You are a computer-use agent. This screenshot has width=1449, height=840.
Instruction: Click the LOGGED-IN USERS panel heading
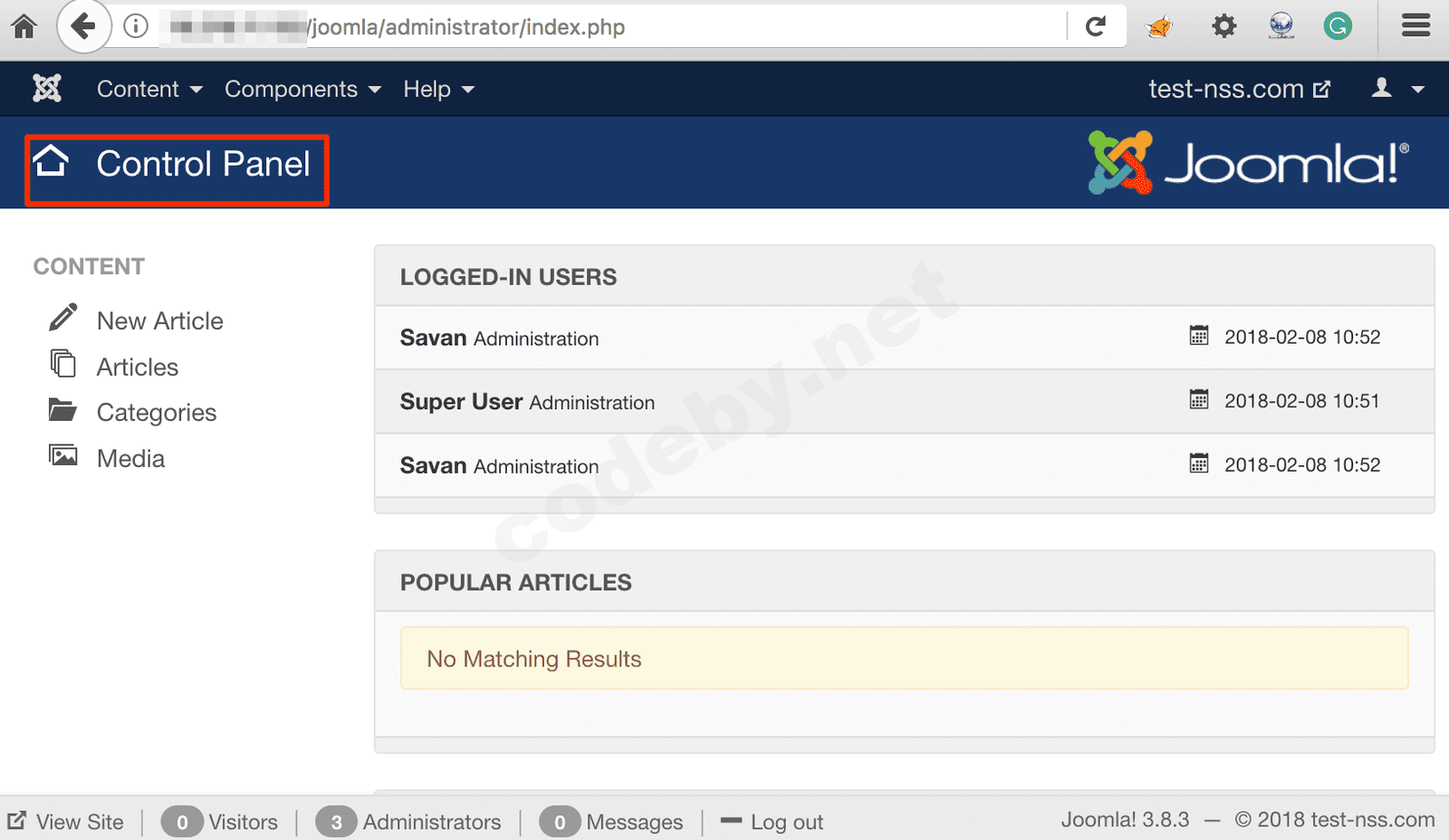click(509, 277)
